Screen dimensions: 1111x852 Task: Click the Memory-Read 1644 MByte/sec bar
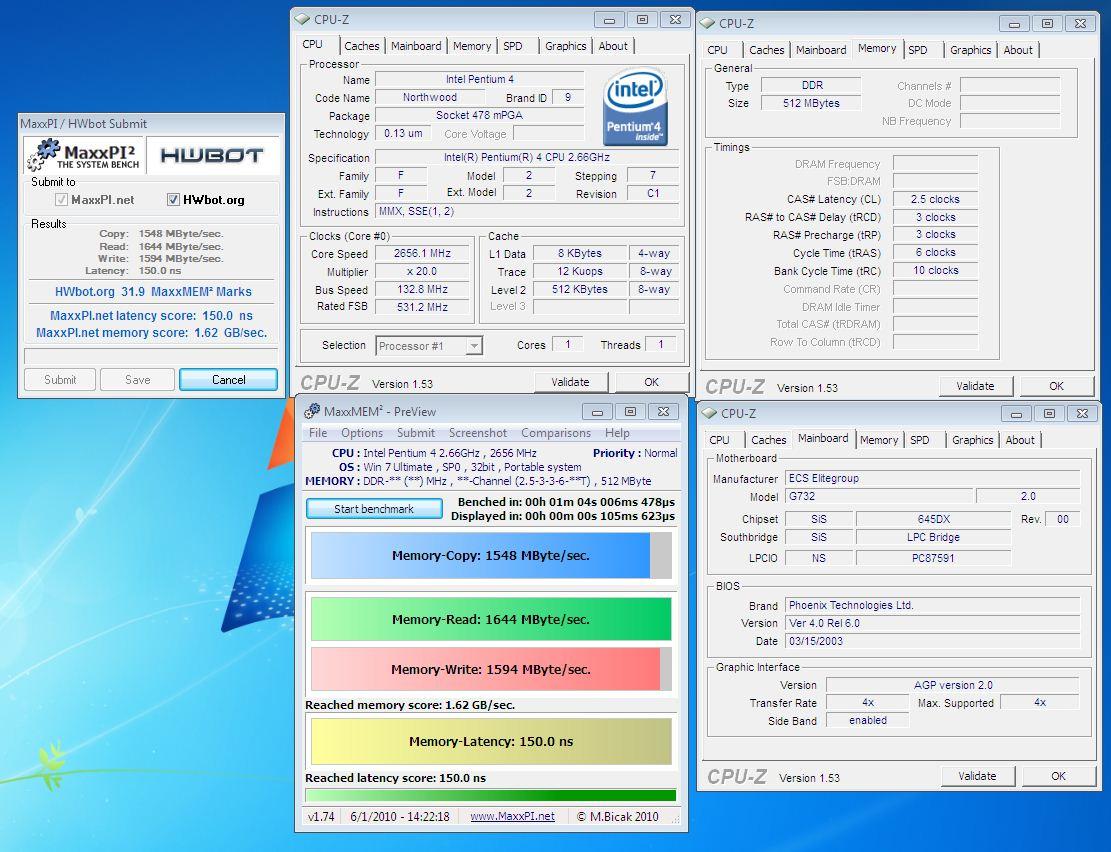pyautogui.click(x=490, y=620)
